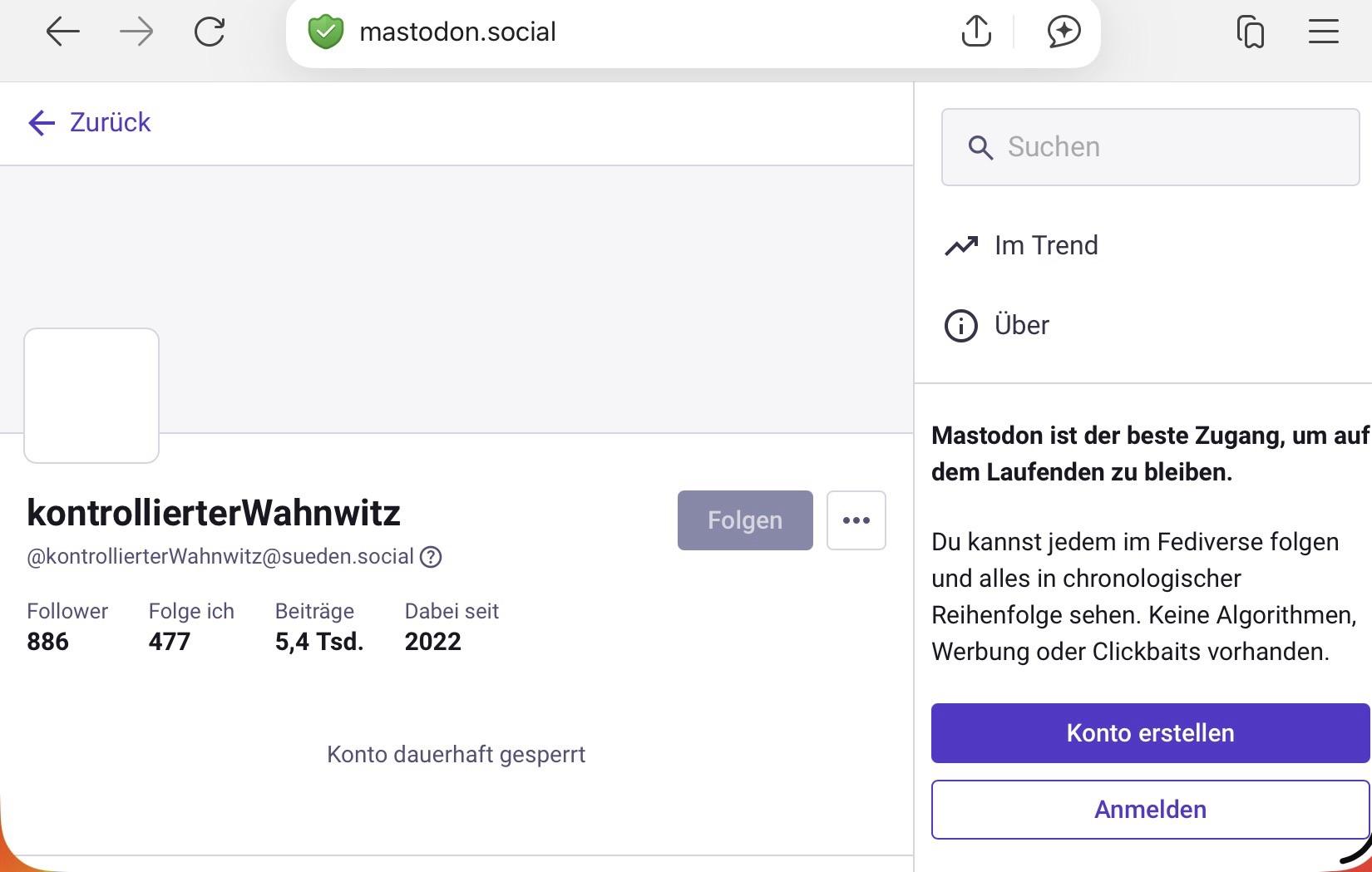1372x872 pixels.
Task: Click the green shield security icon
Action: click(326, 32)
